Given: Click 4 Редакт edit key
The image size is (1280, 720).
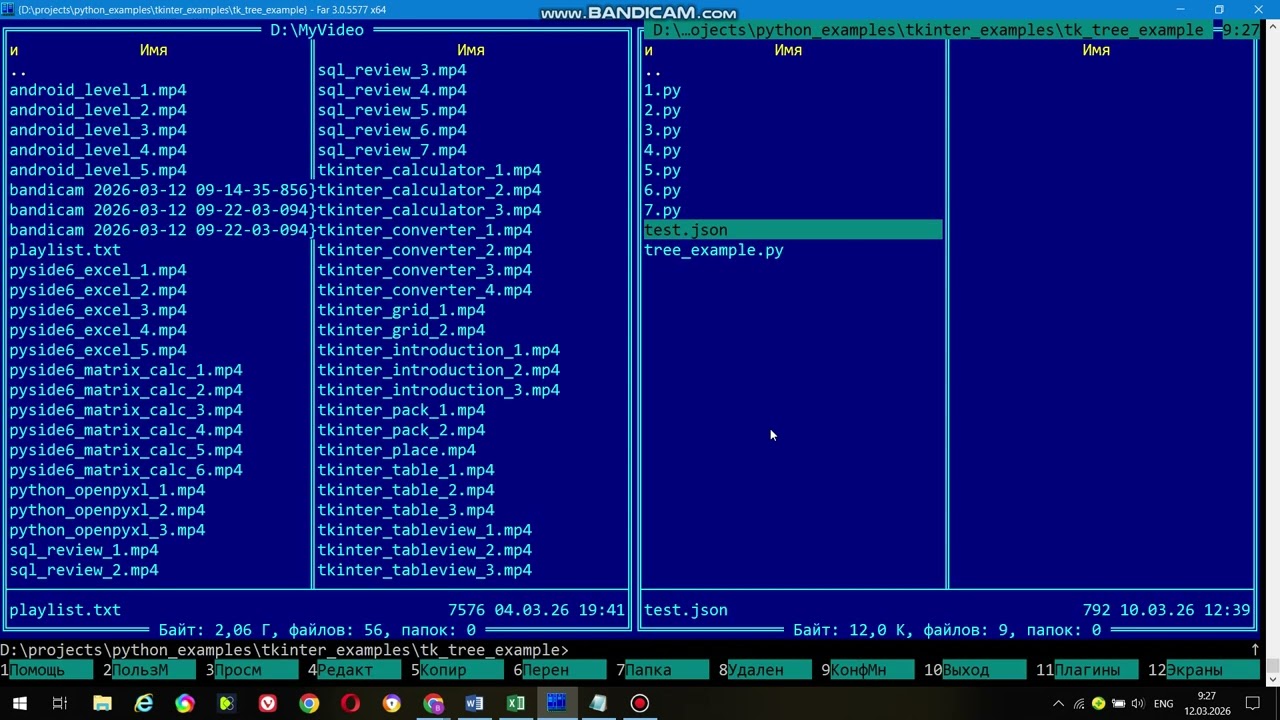Looking at the screenshot, I should click(355, 670).
